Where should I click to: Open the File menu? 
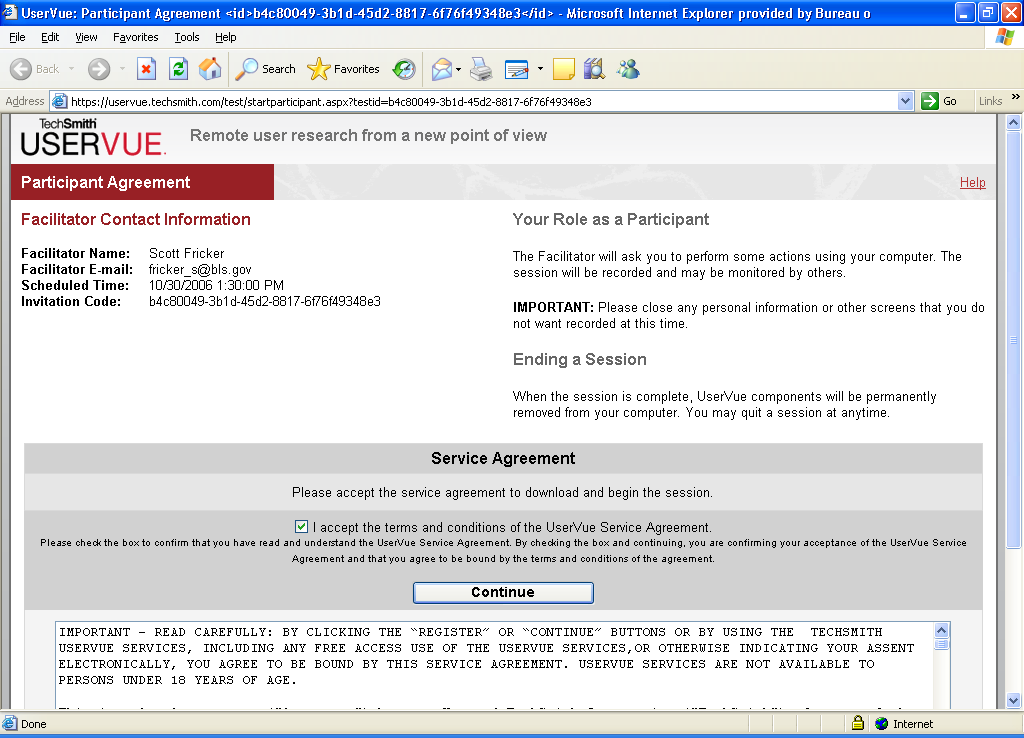point(18,37)
